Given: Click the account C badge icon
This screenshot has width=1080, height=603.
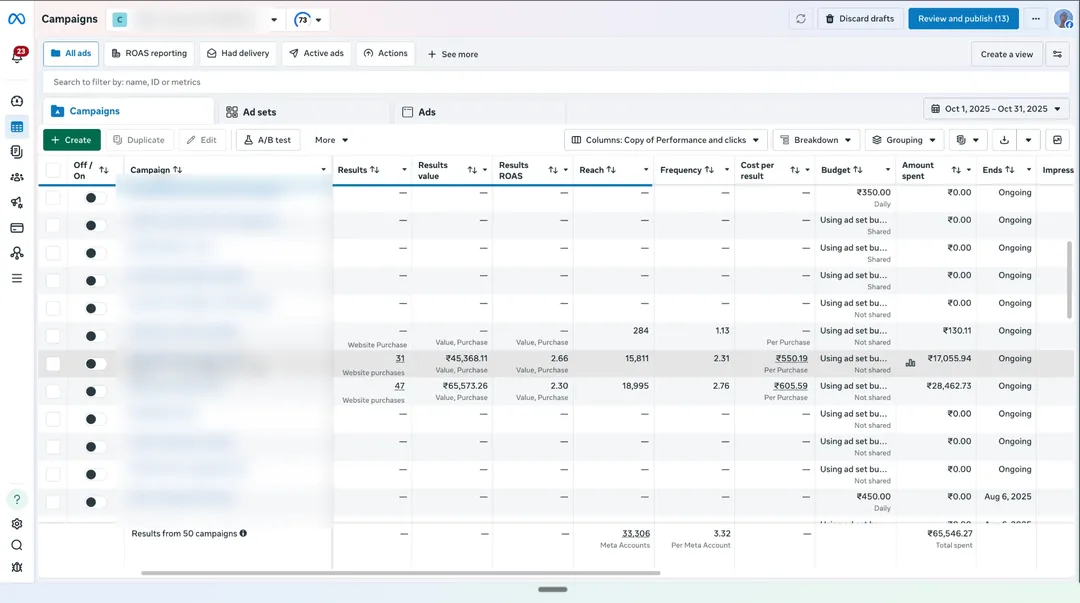Looking at the screenshot, I should 120,19.
